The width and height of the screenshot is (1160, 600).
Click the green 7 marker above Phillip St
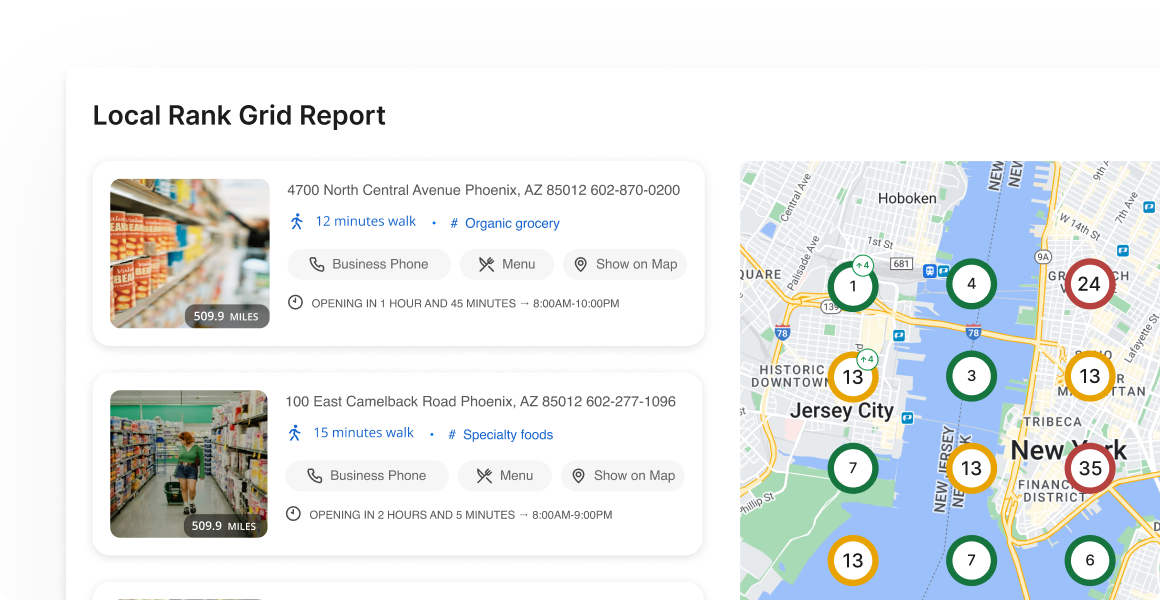852,468
